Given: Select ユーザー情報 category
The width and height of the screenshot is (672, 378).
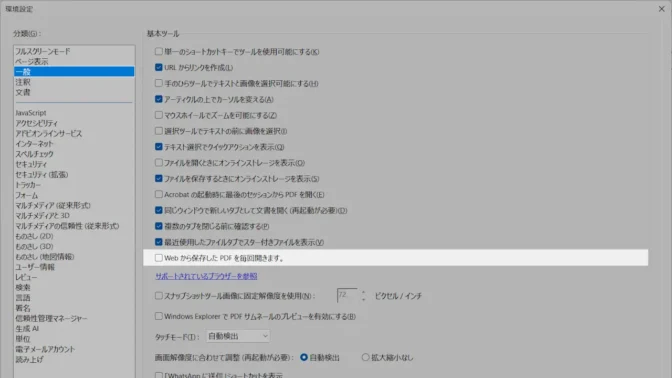Looking at the screenshot, I should (x=74, y=267).
